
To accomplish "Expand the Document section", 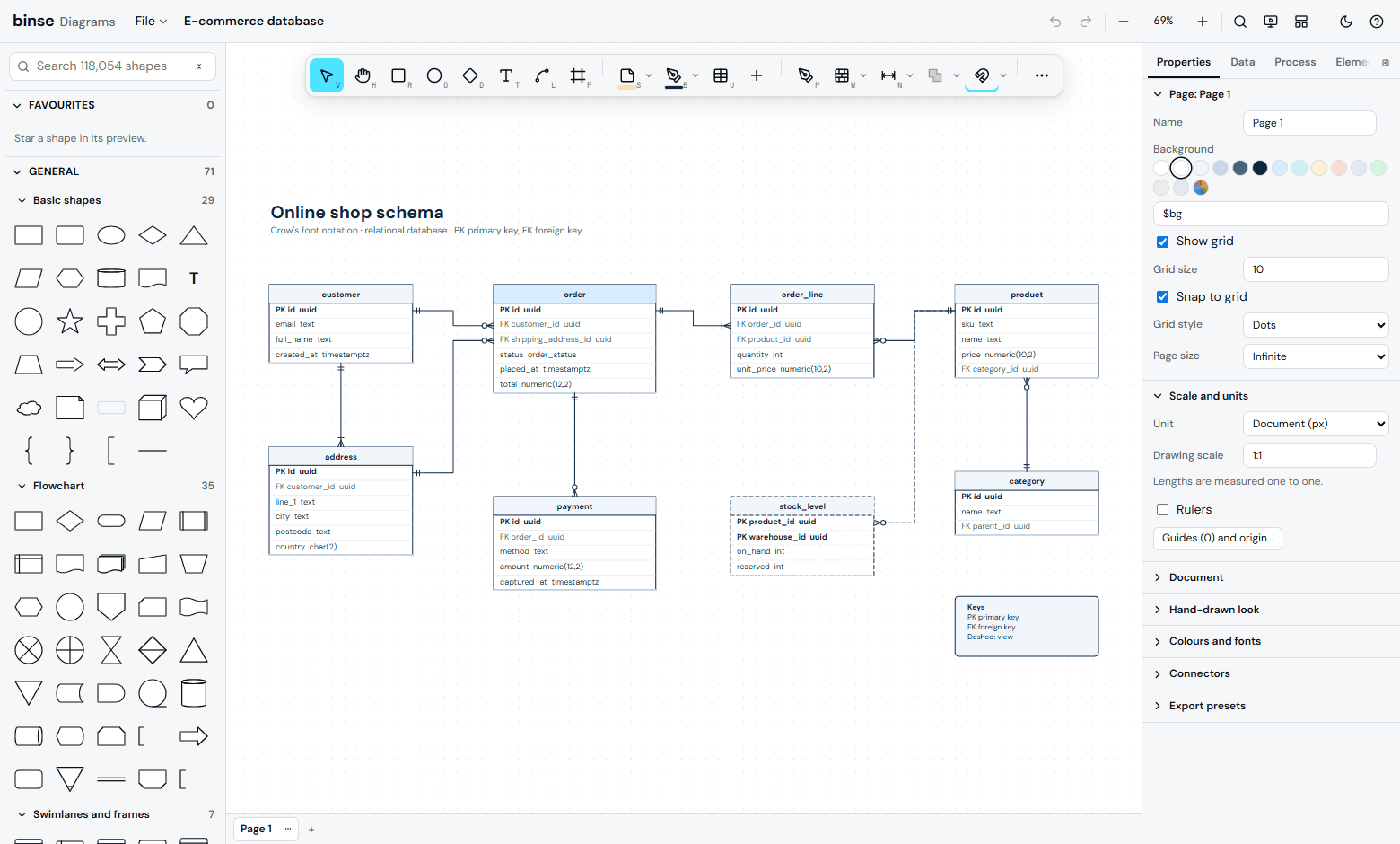I will pyautogui.click(x=1271, y=577).
